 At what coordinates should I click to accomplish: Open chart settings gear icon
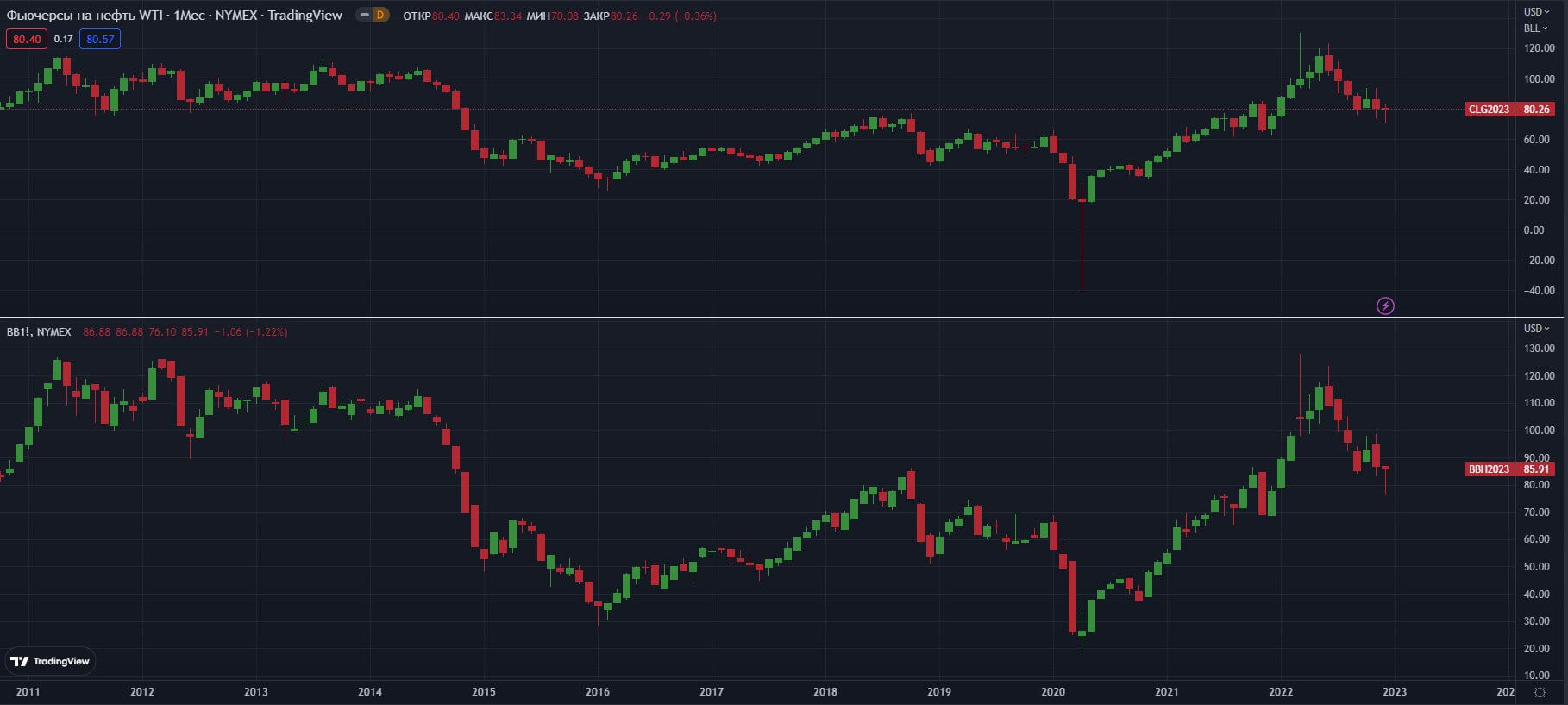point(1540,692)
